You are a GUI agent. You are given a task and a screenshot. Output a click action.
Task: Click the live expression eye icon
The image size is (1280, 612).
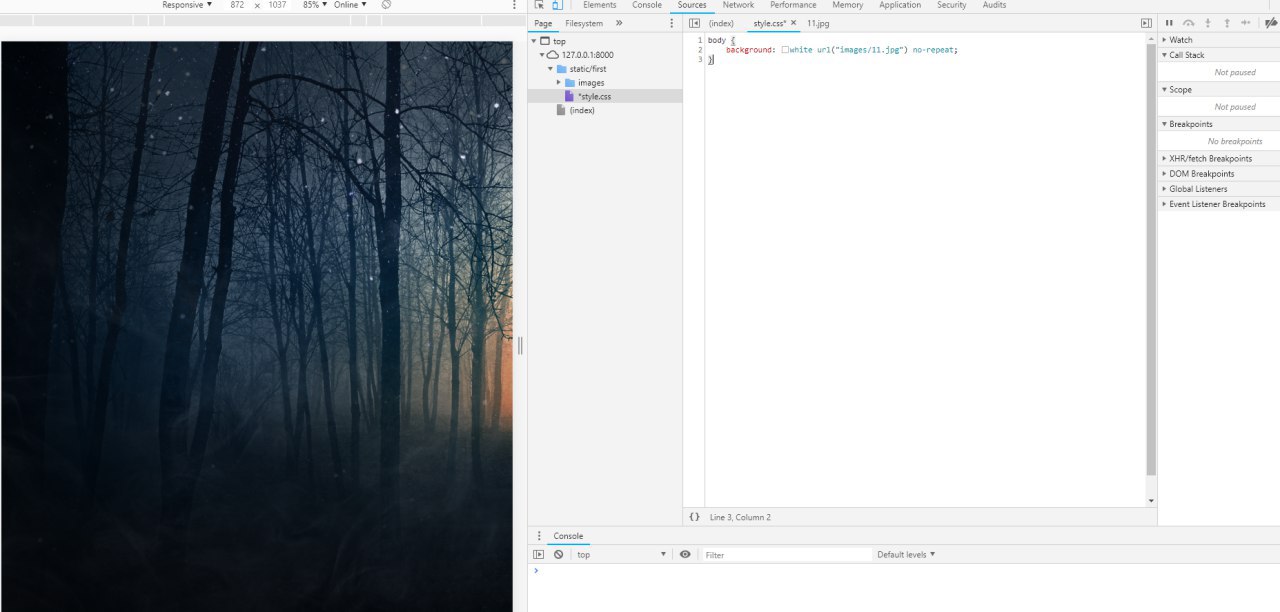685,554
